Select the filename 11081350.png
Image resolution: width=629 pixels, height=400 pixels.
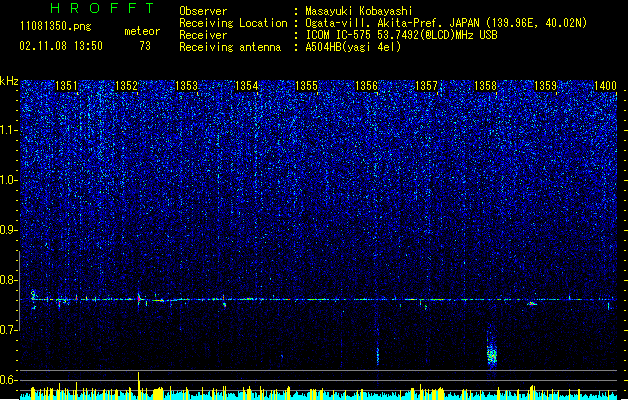(x=56, y=26)
